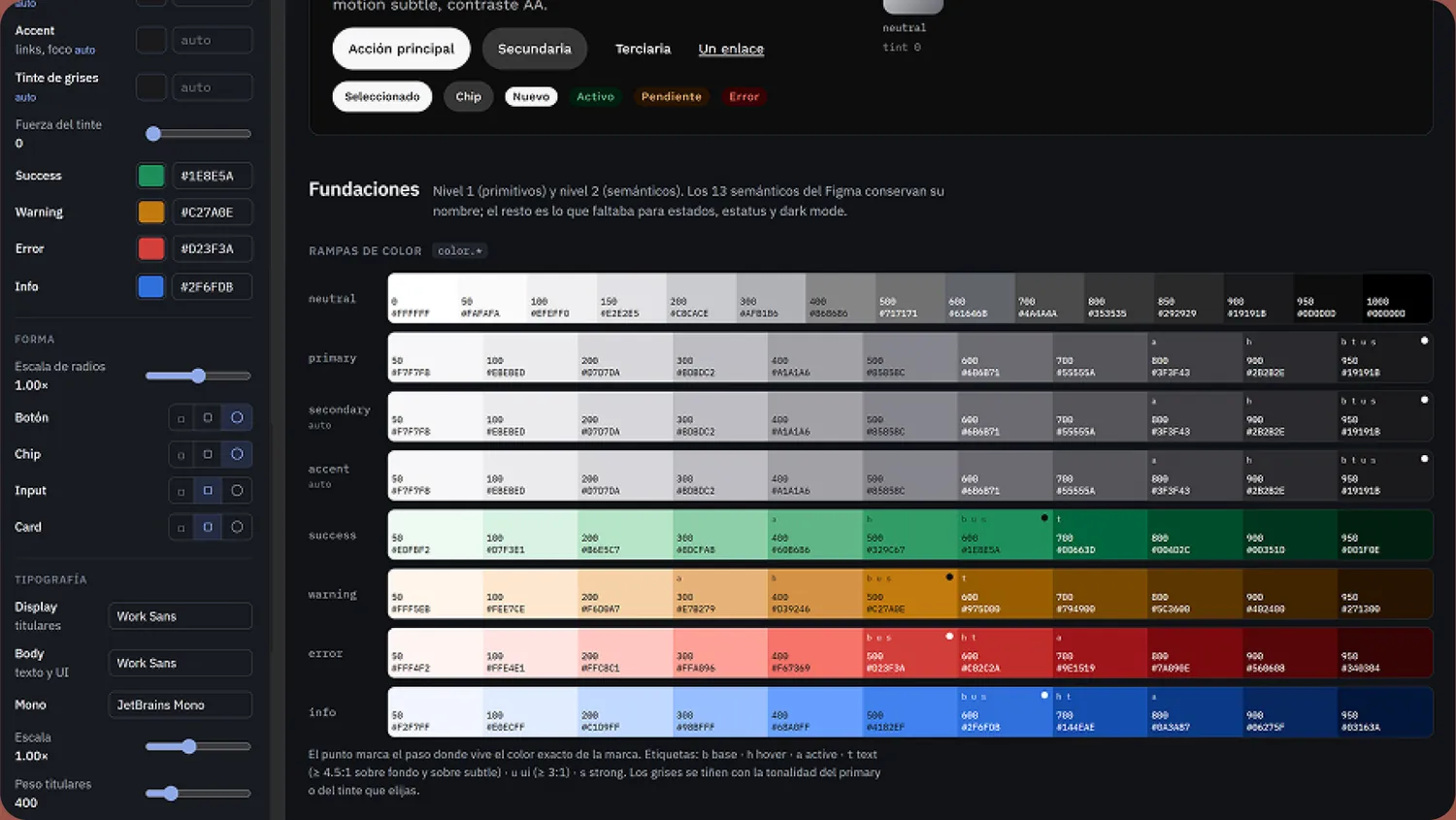Open the Display font selector
The image size is (1456, 820).
coord(181,616)
